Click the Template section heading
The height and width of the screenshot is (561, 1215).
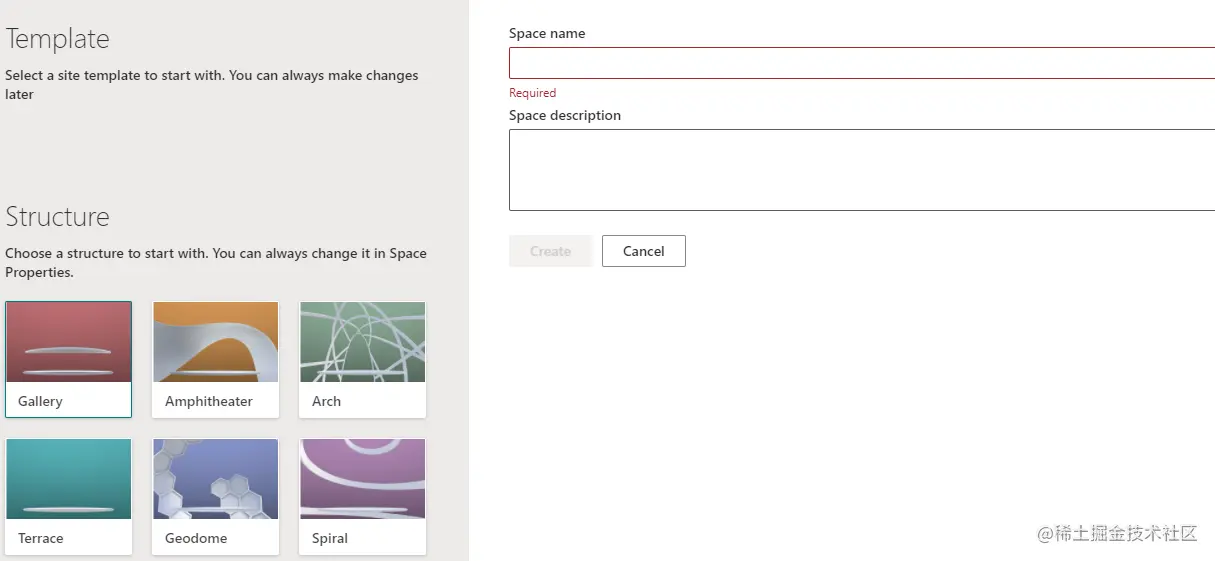point(57,39)
